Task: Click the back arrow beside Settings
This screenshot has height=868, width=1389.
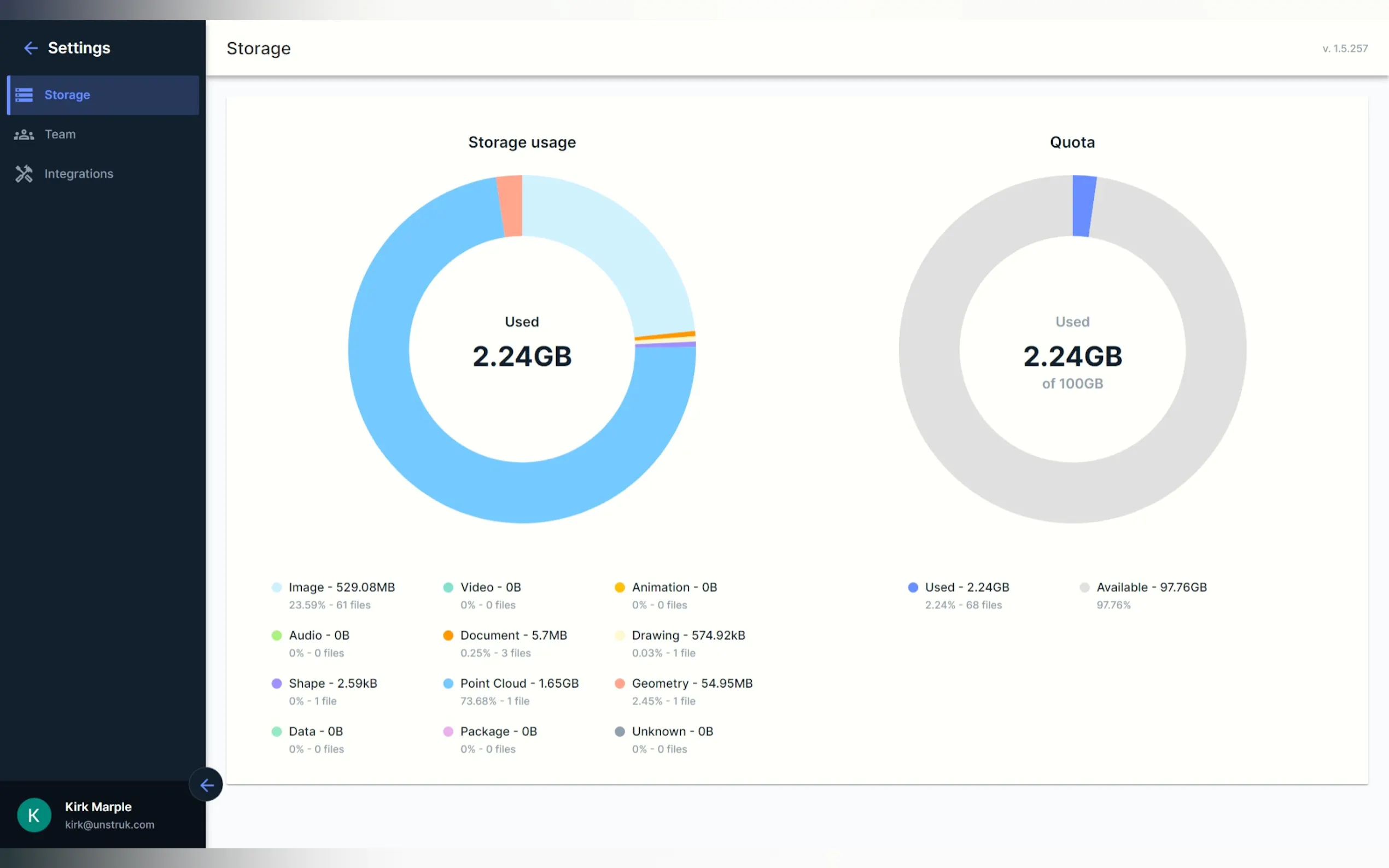Action: click(31, 48)
